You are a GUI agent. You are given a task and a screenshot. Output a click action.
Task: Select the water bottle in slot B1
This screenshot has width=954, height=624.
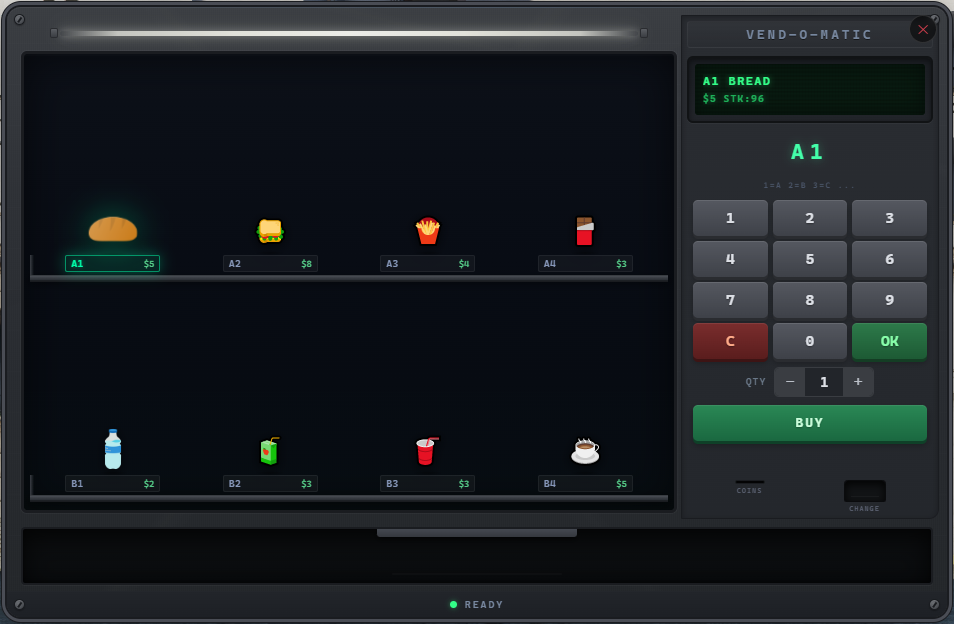click(112, 449)
